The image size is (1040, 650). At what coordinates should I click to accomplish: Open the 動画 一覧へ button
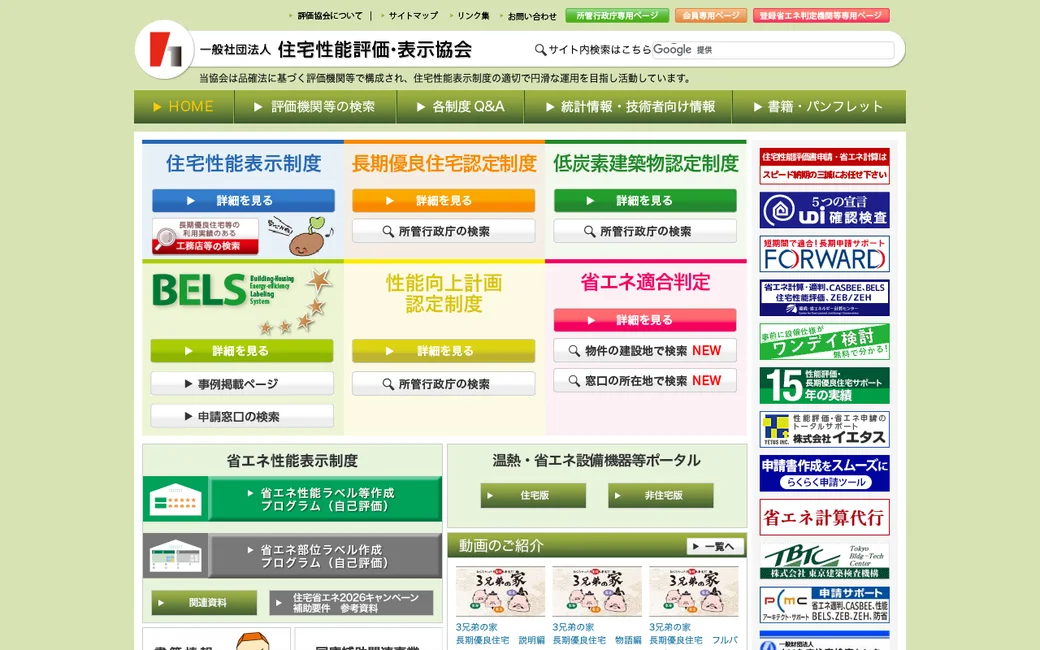click(x=716, y=547)
